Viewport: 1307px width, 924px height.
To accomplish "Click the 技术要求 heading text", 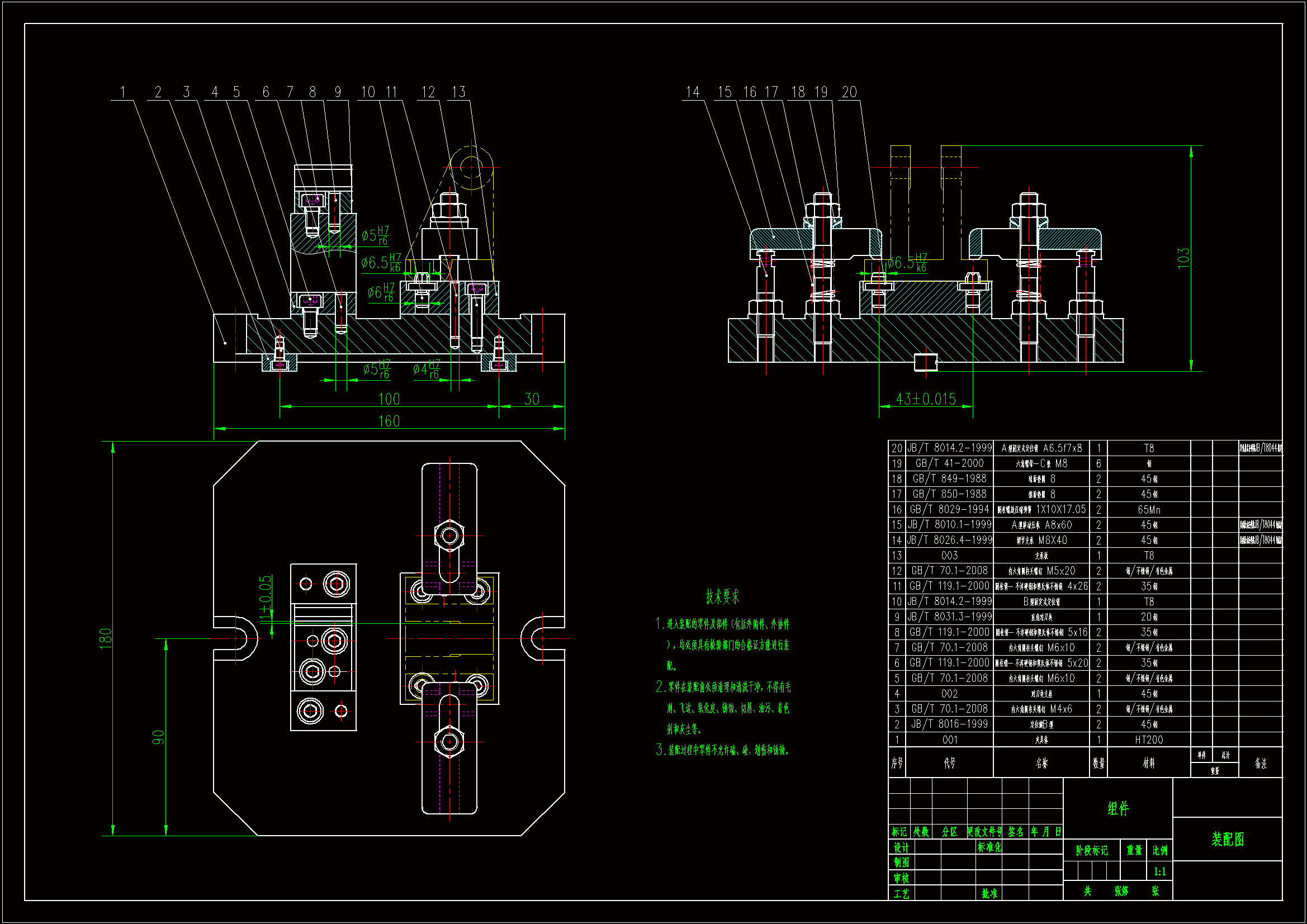I will (722, 596).
